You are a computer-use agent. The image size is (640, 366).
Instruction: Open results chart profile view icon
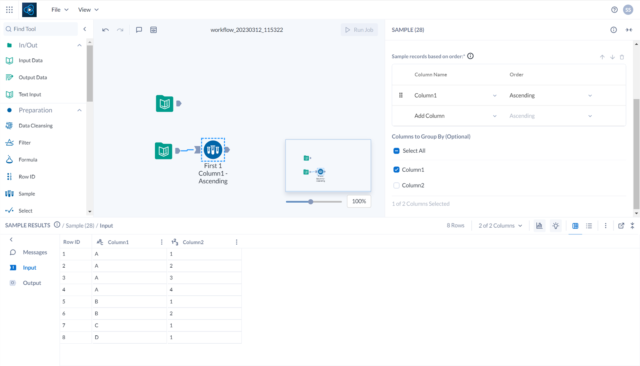539,226
